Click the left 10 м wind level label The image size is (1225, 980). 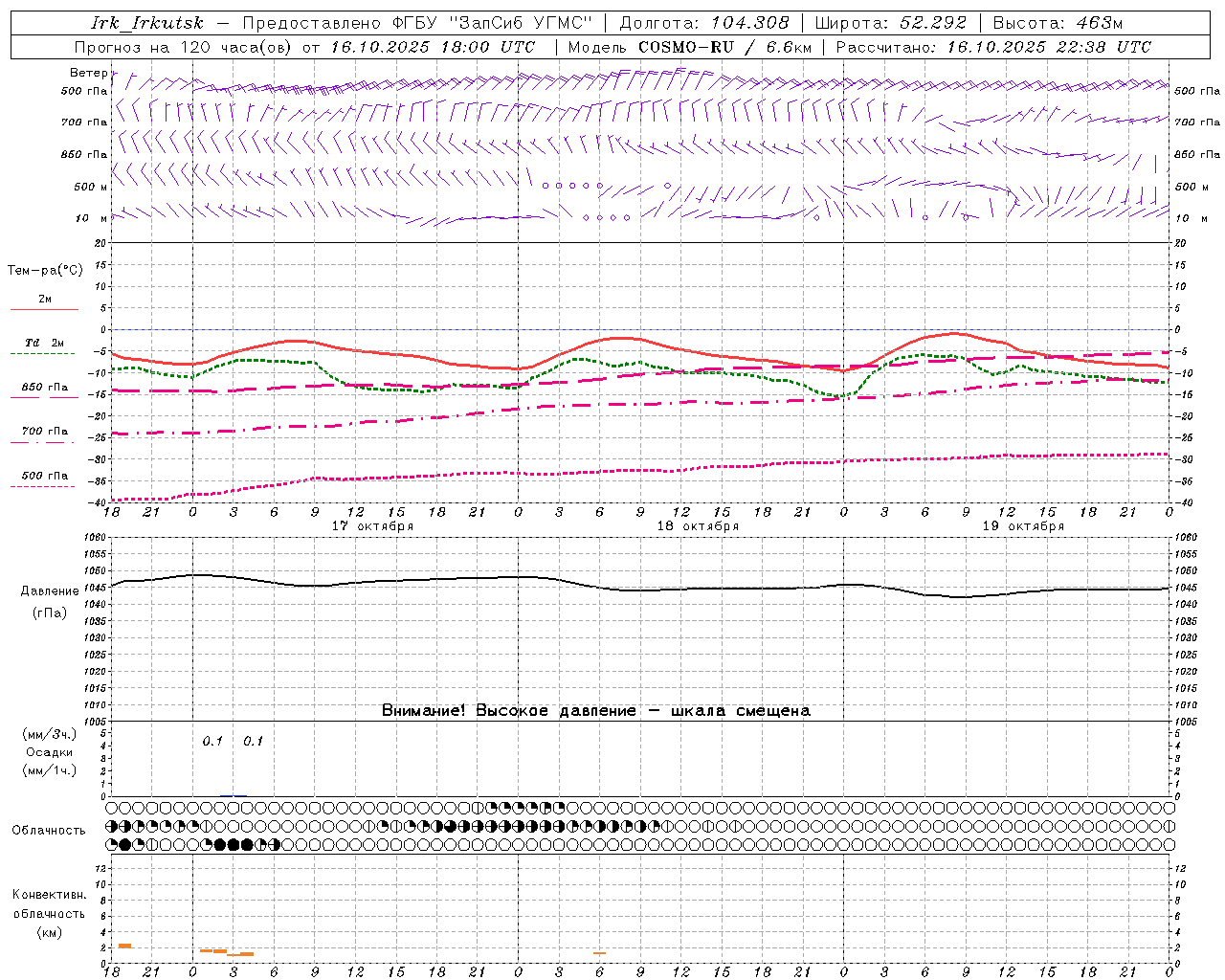92,218
